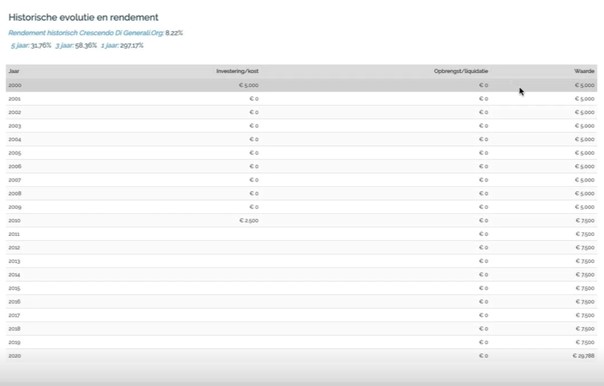Click the € 5.000 investment in row 2000
Screen dimensions: 604x386
pos(249,85)
